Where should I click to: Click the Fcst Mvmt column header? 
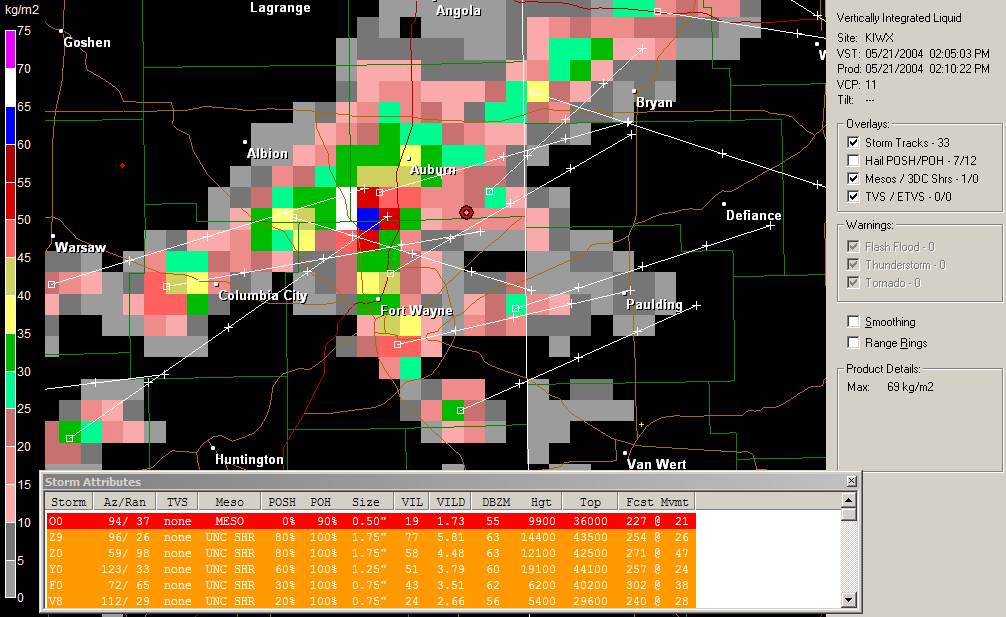[x=657, y=502]
